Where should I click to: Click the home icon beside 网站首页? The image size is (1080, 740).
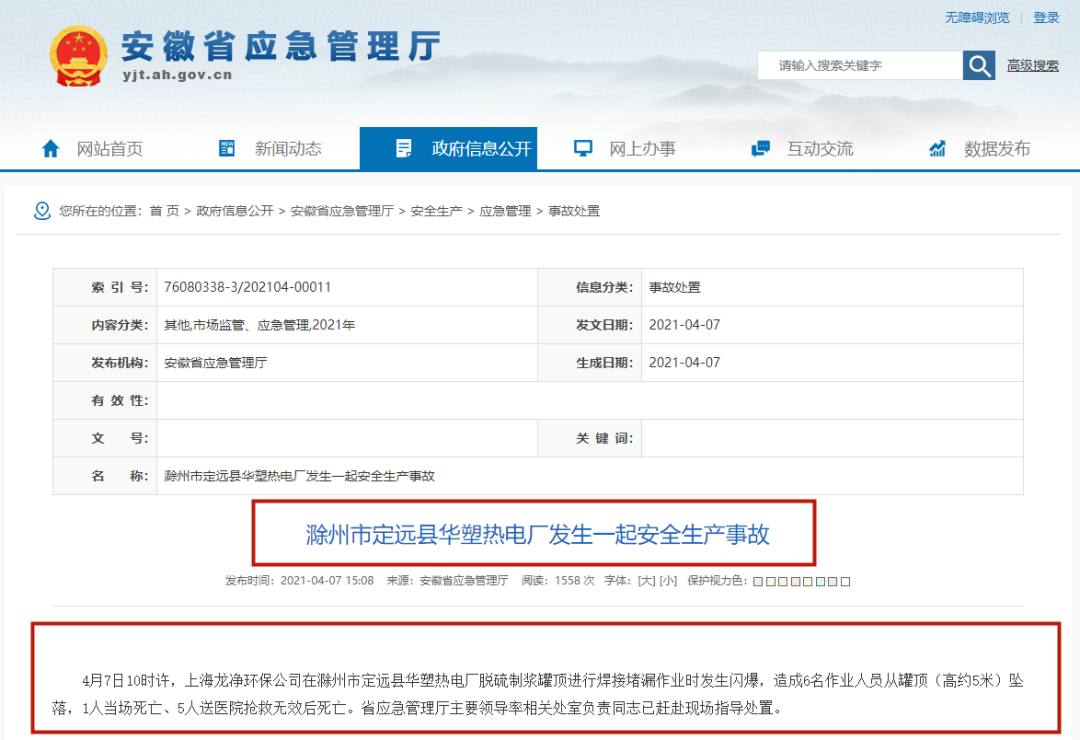point(50,149)
